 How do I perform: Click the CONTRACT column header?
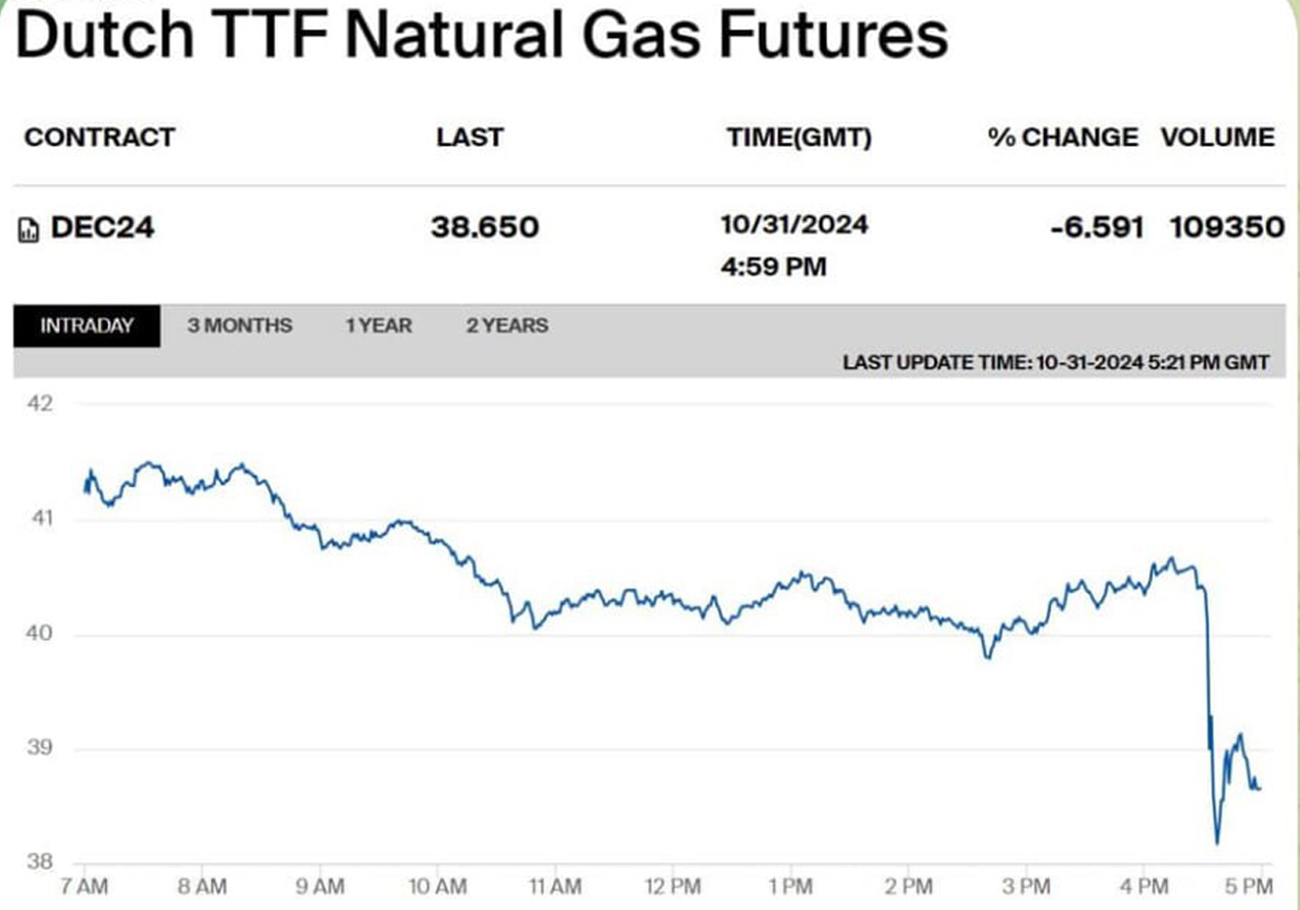point(99,138)
